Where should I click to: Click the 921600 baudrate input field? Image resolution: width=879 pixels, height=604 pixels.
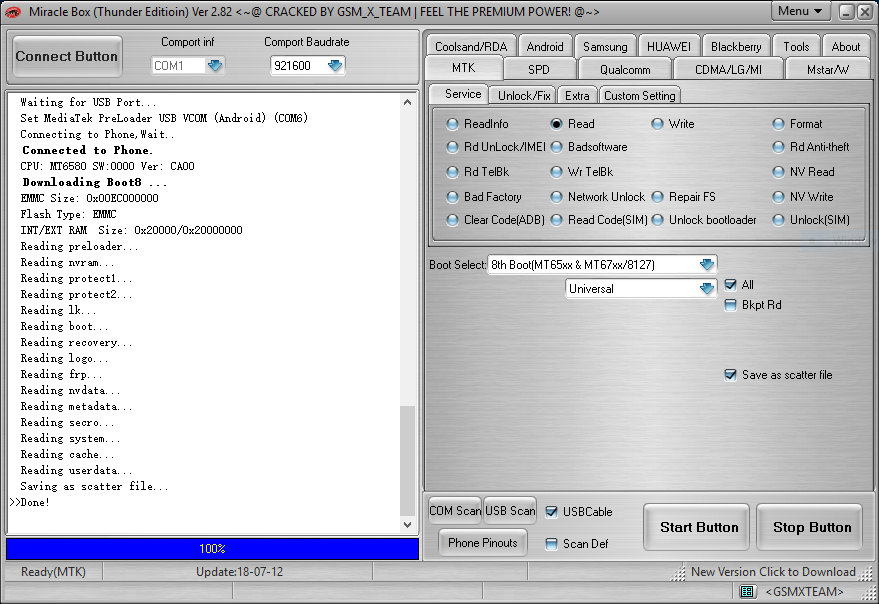coord(298,66)
